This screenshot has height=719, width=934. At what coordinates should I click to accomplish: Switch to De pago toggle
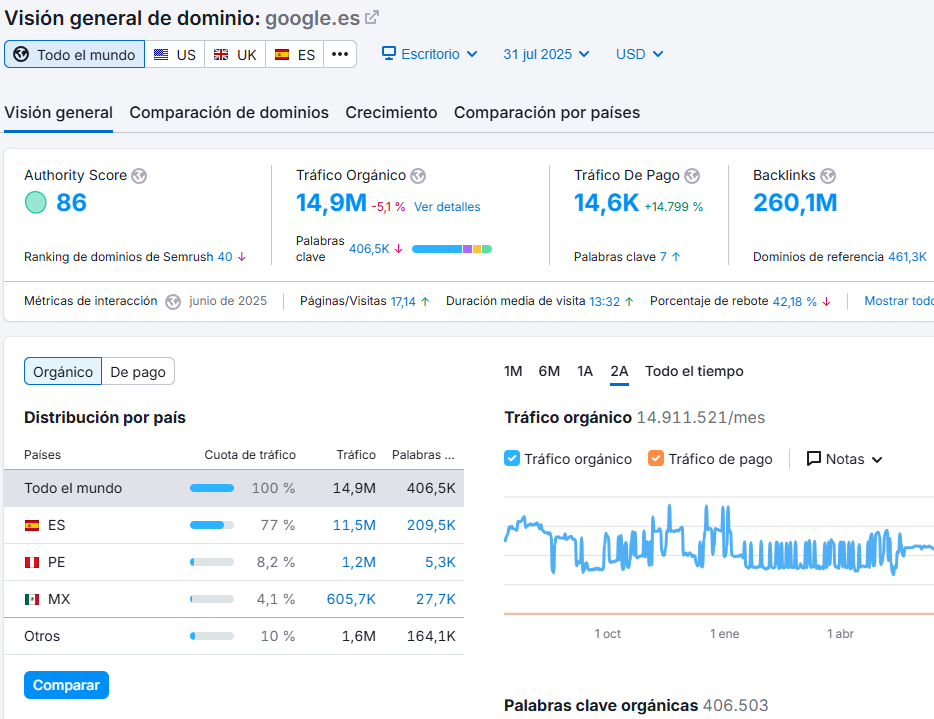click(138, 372)
